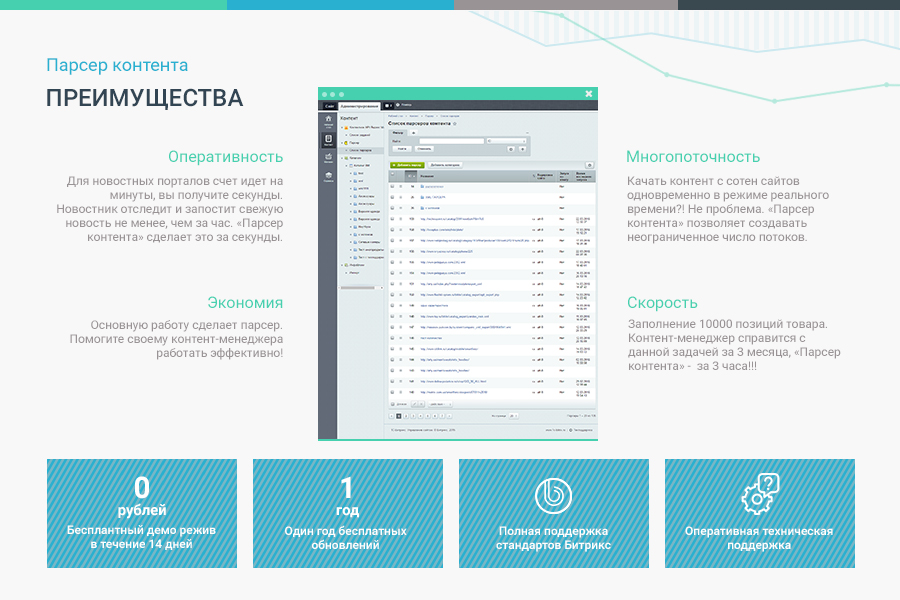The width and height of the screenshot is (900, 600).
Task: Toggle the select-all checkbox in table footer
Action: pyautogui.click(x=392, y=403)
